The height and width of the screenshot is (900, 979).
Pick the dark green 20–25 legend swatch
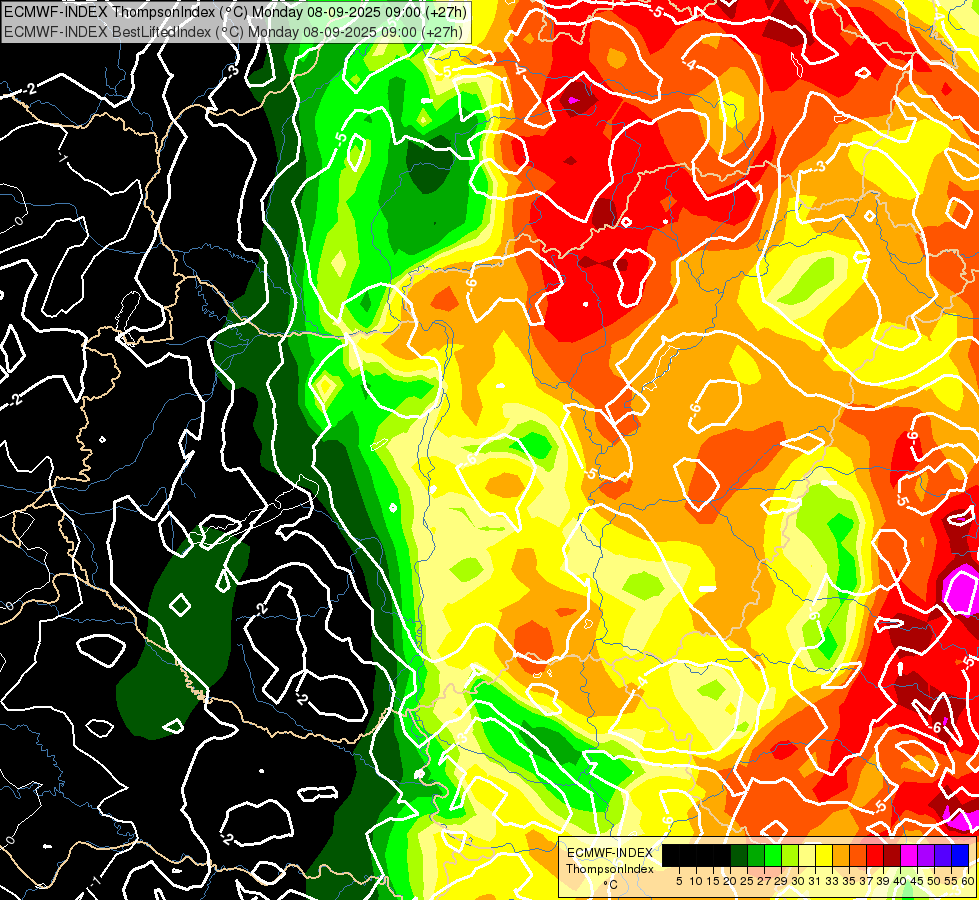(x=739, y=856)
